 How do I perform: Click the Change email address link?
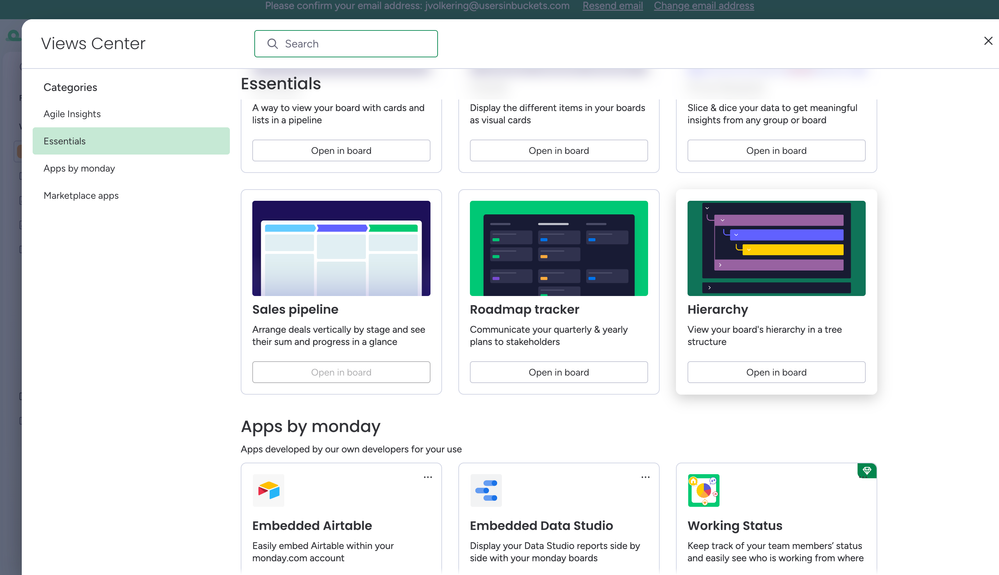pos(703,6)
